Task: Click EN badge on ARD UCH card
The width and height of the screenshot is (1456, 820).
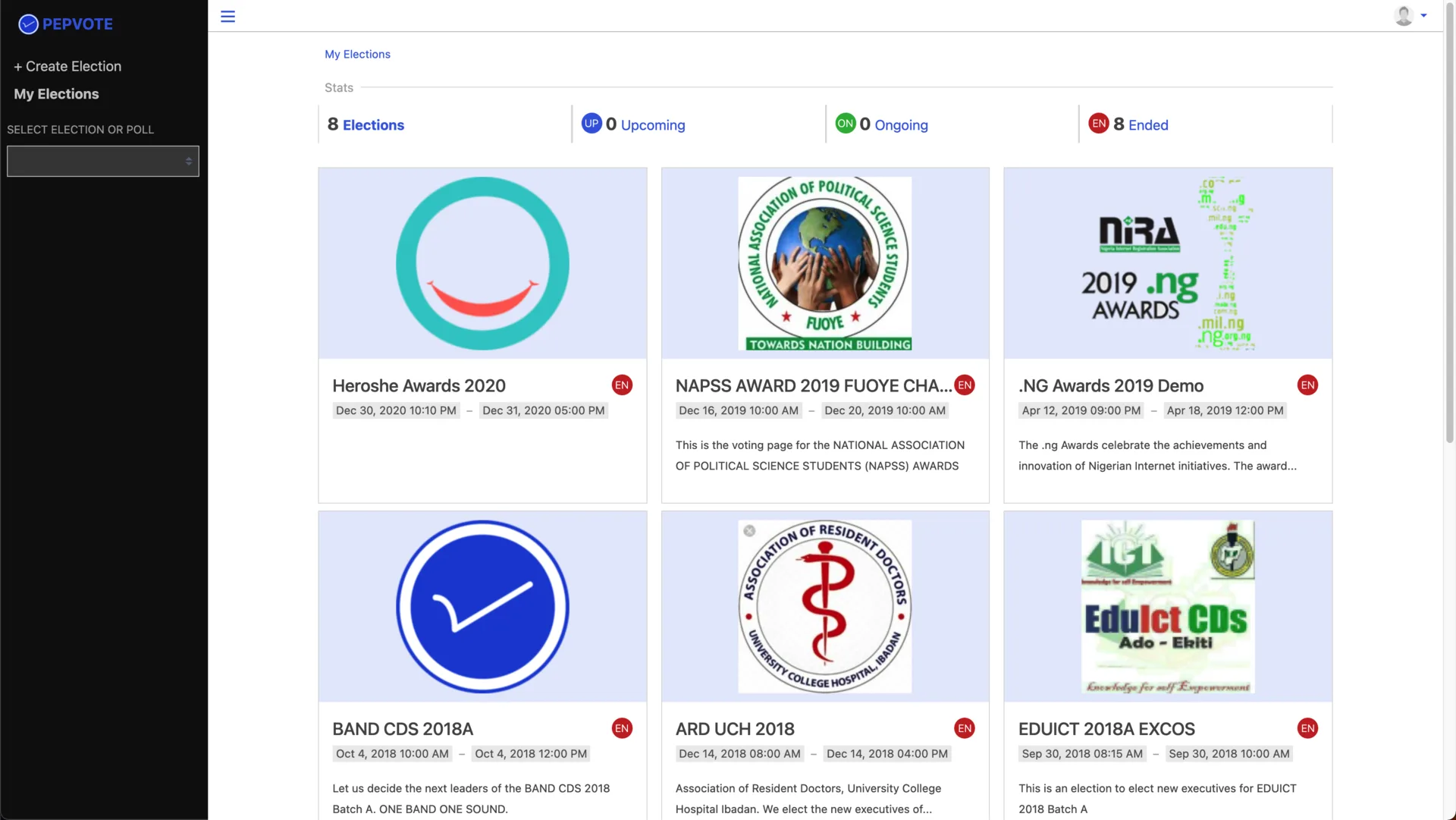Action: point(965,728)
